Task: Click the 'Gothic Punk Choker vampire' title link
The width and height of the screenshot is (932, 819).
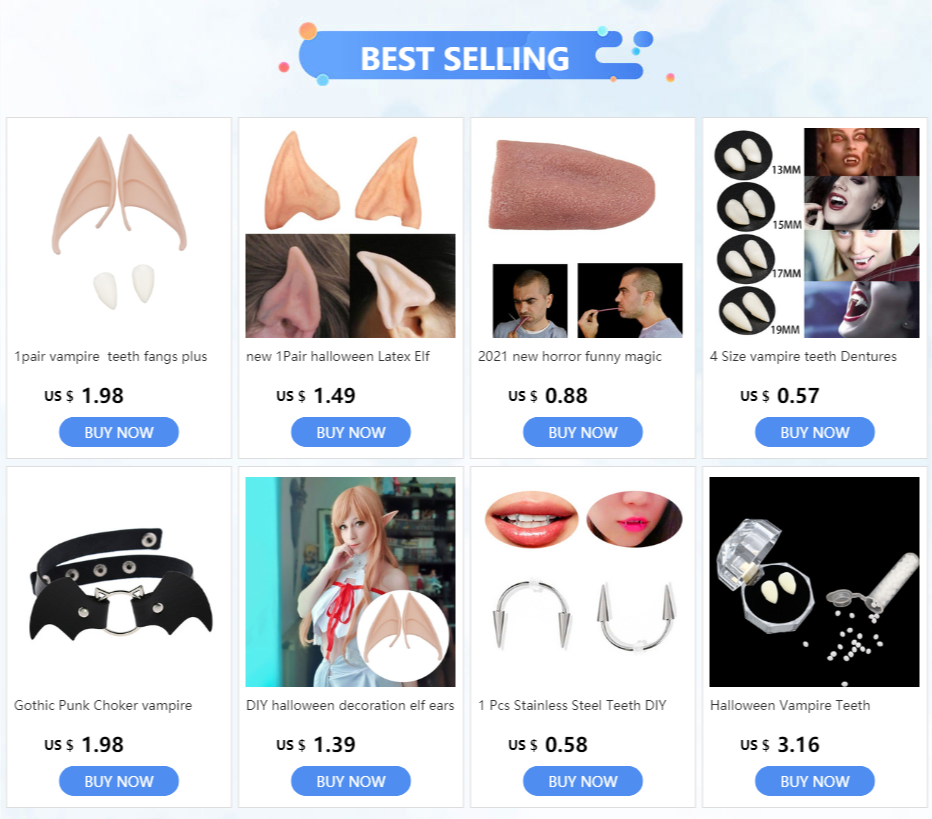Action: 103,705
